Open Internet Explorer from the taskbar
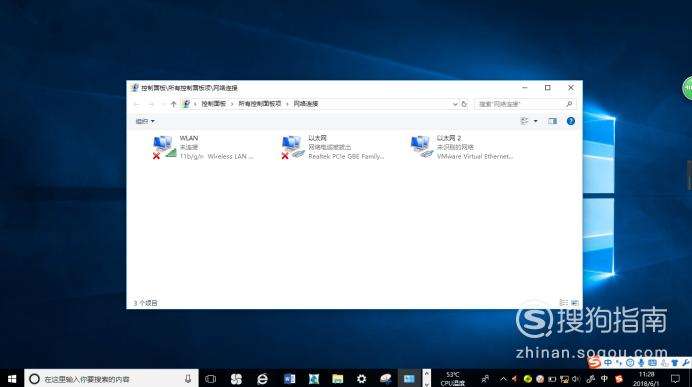Screen dimensions: 692x387 (x=263, y=379)
